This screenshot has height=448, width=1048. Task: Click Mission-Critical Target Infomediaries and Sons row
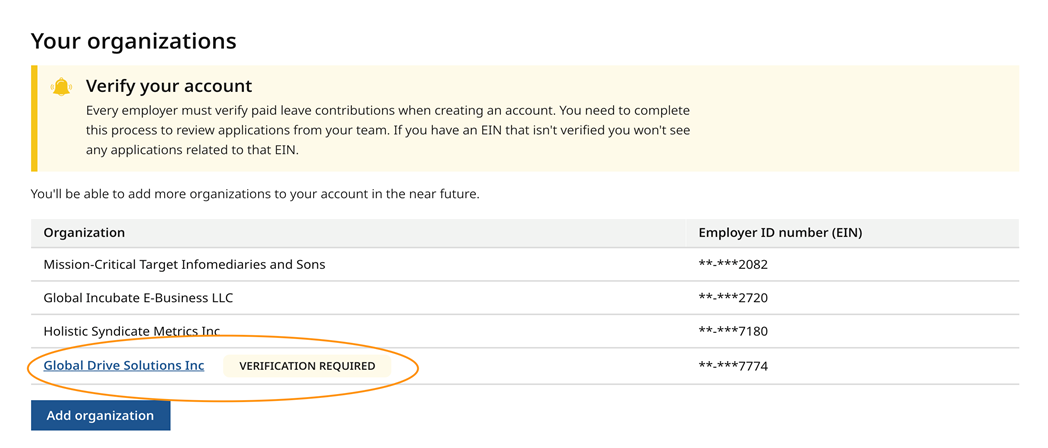click(525, 264)
